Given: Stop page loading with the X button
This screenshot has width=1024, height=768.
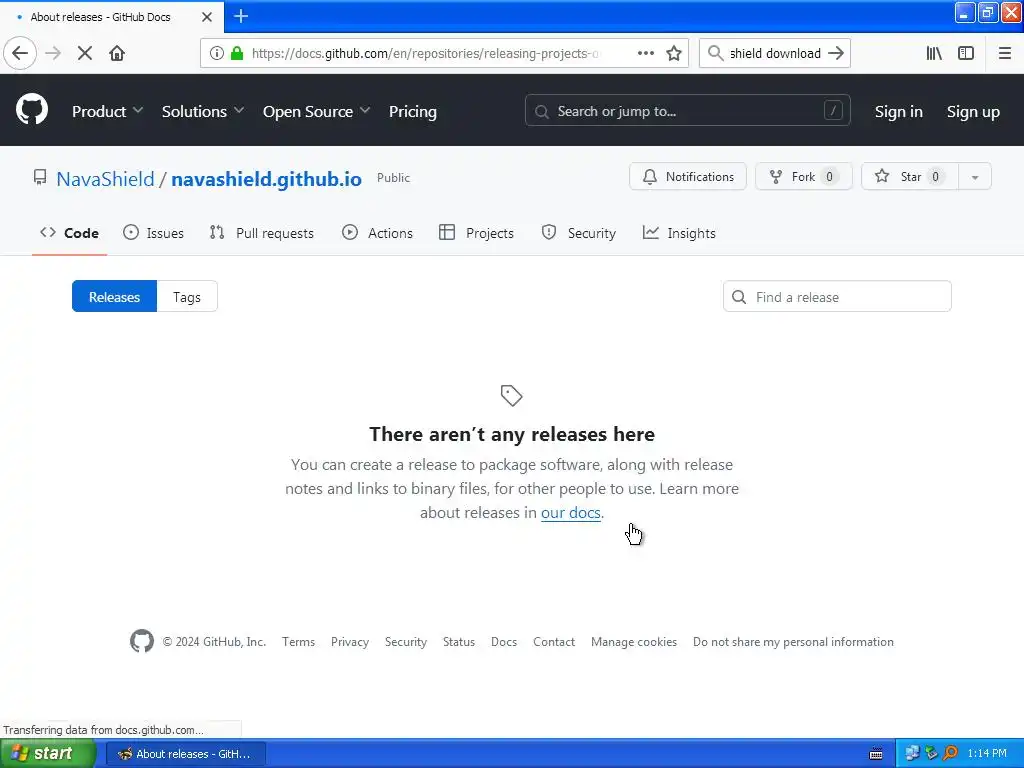Looking at the screenshot, I should (84, 53).
